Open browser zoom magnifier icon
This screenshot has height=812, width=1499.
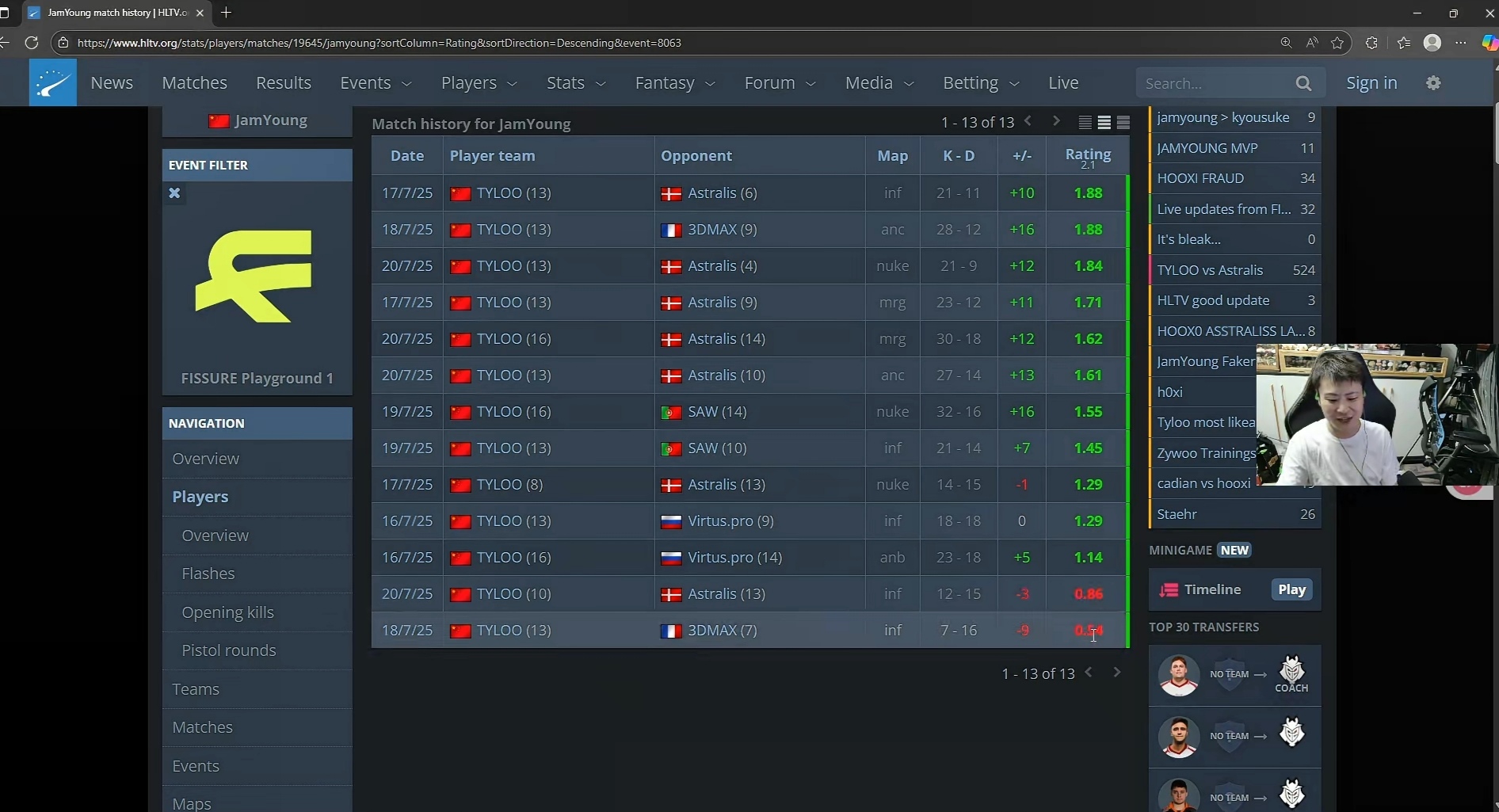1286,43
